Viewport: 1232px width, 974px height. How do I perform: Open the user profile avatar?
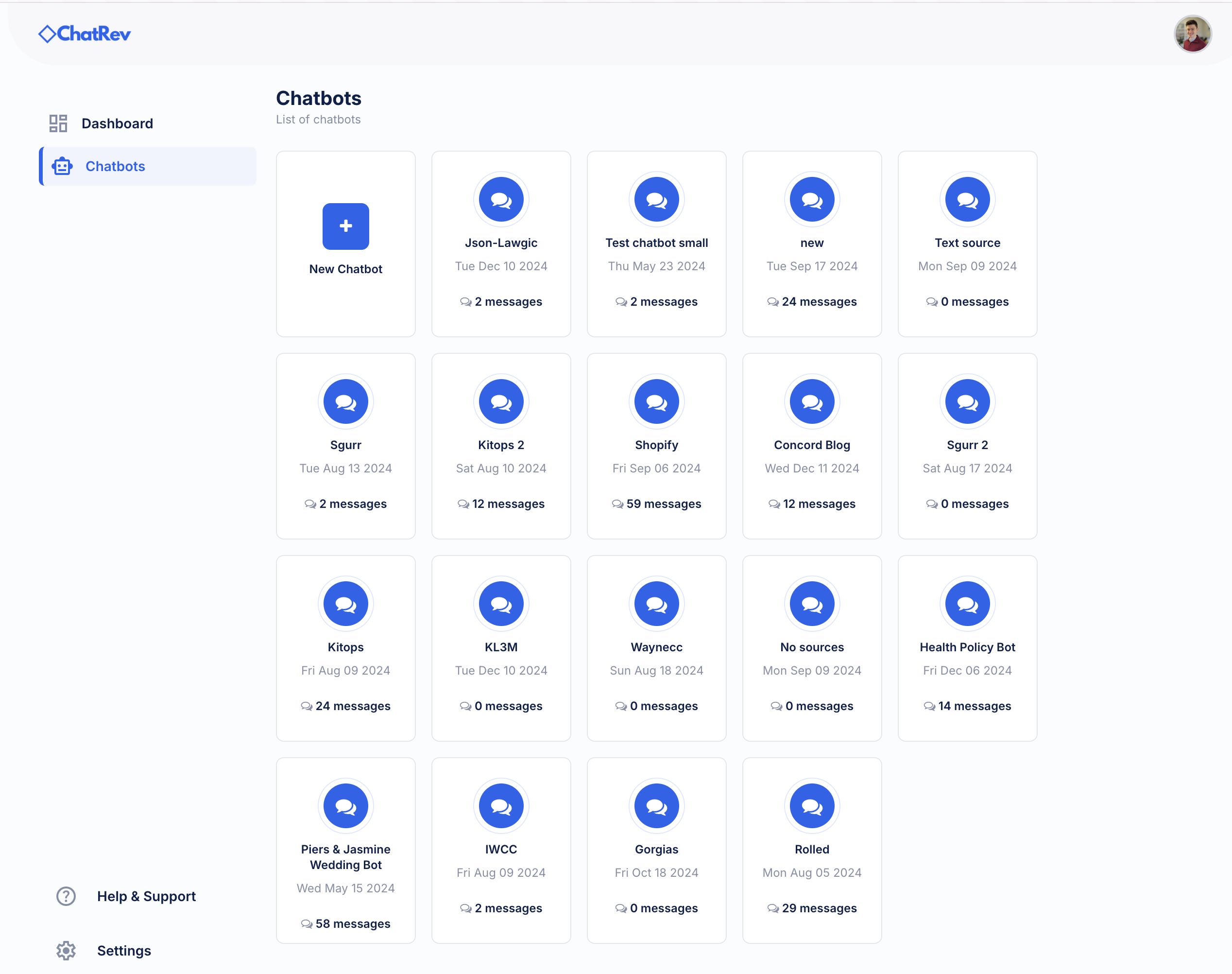coord(1192,34)
